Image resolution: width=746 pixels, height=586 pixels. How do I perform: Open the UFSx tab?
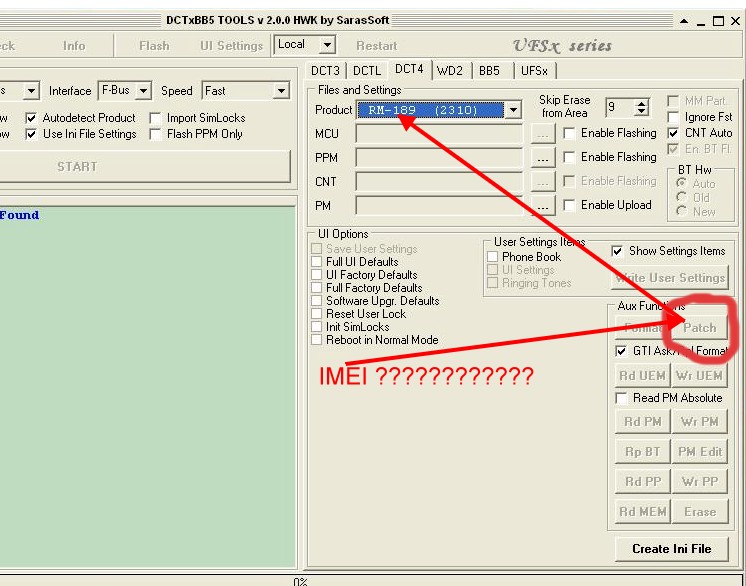[x=534, y=71]
